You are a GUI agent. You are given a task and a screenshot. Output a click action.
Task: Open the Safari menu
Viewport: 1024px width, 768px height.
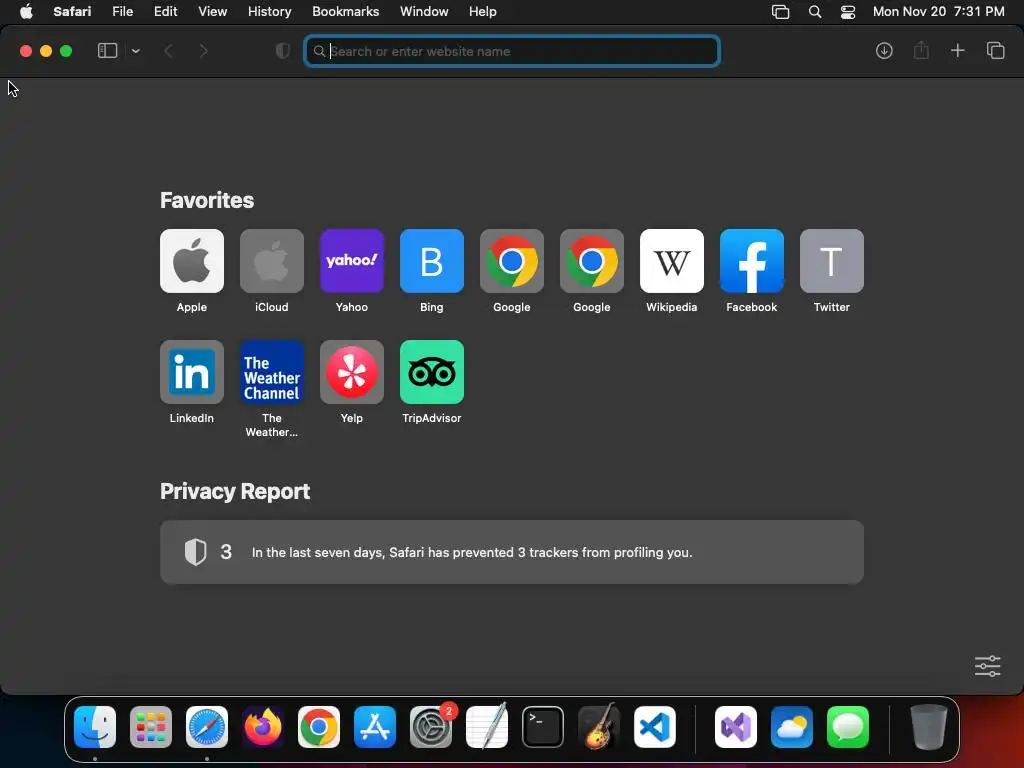(x=72, y=12)
